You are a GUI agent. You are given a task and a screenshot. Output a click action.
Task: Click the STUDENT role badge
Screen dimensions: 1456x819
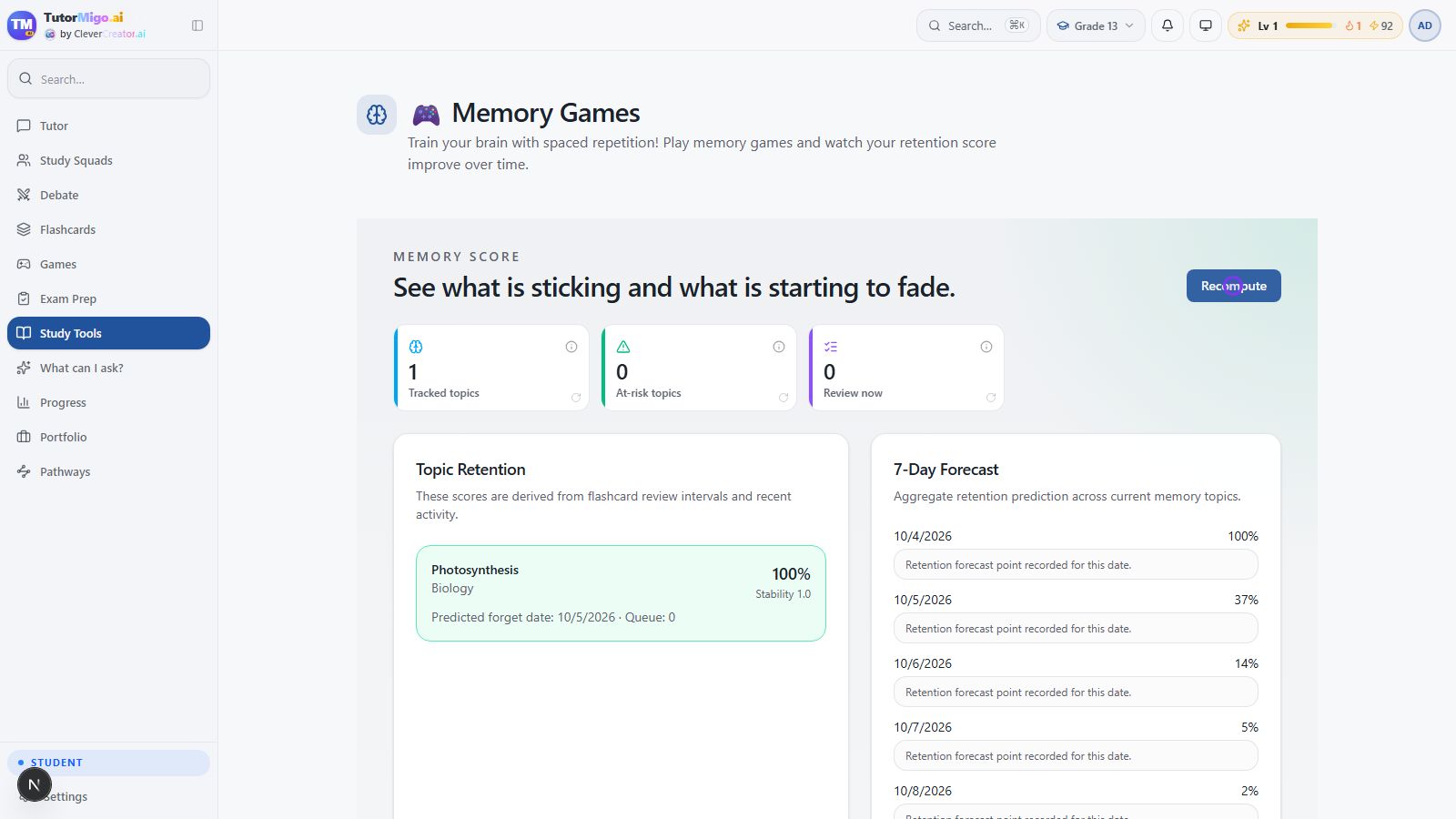click(108, 763)
